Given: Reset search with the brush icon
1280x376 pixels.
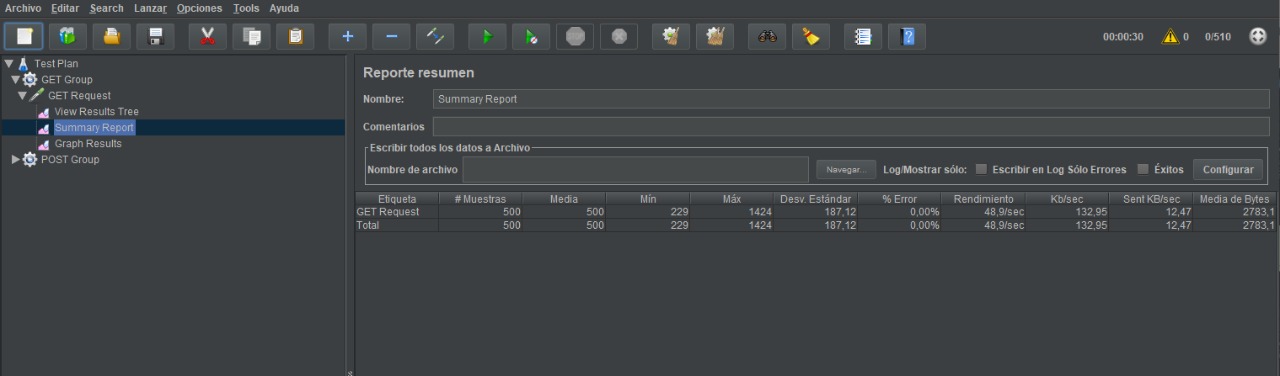Looking at the screenshot, I should (811, 36).
